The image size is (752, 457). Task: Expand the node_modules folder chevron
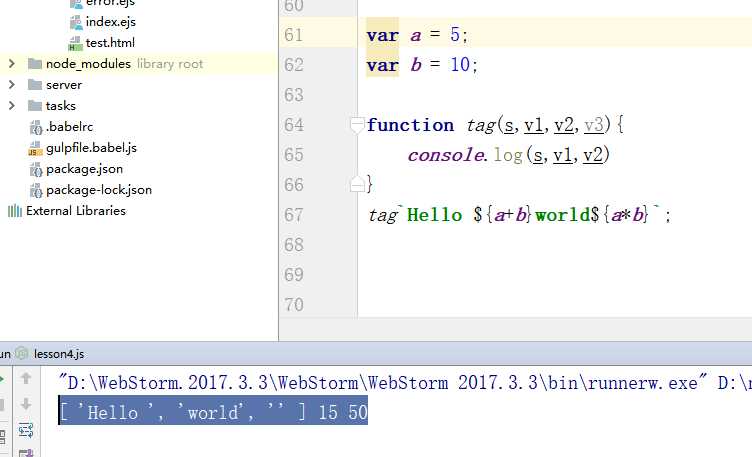pos(12,63)
